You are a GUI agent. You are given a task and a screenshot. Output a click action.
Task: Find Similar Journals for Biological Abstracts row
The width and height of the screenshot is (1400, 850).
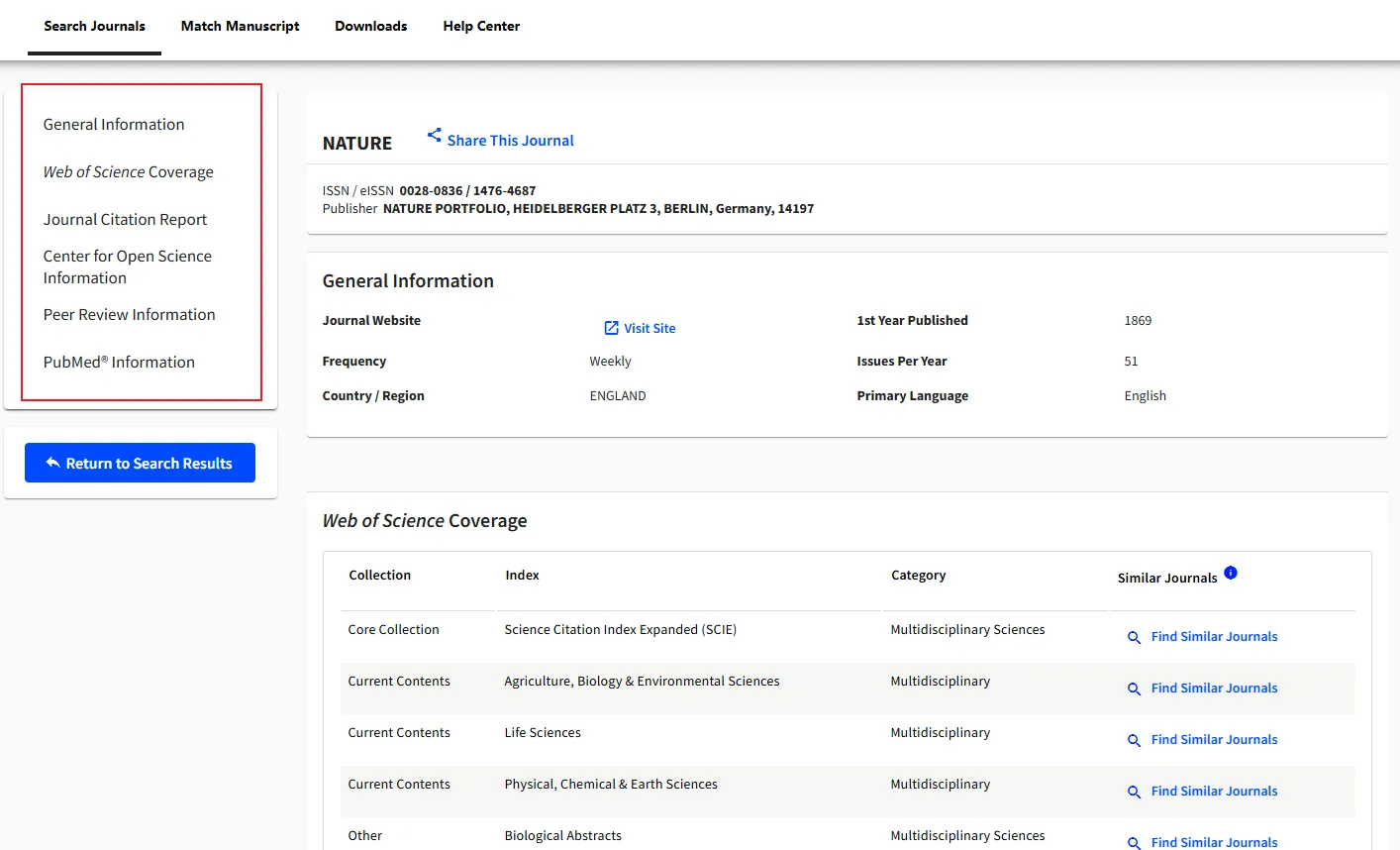1214,842
